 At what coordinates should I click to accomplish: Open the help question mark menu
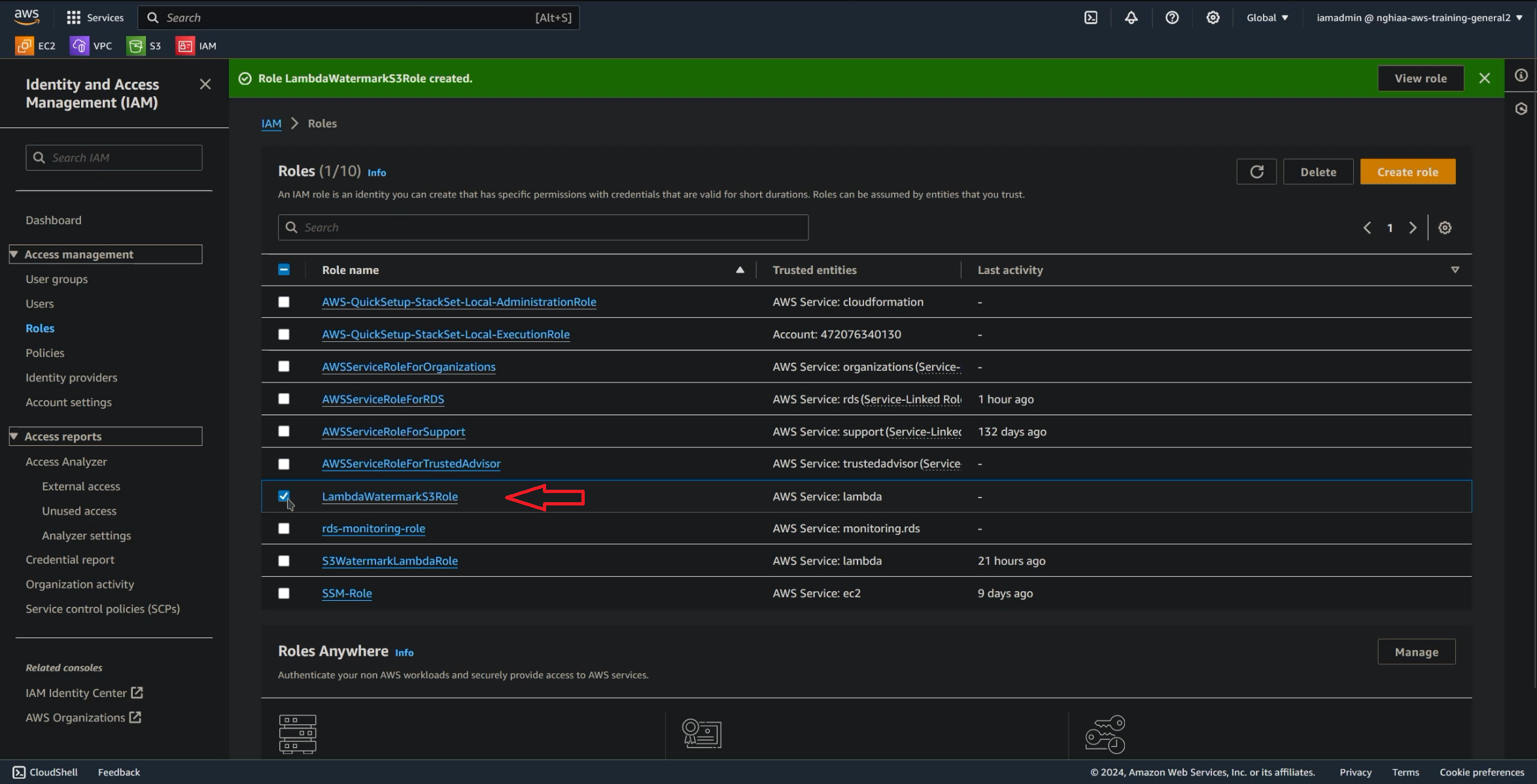coord(1172,18)
